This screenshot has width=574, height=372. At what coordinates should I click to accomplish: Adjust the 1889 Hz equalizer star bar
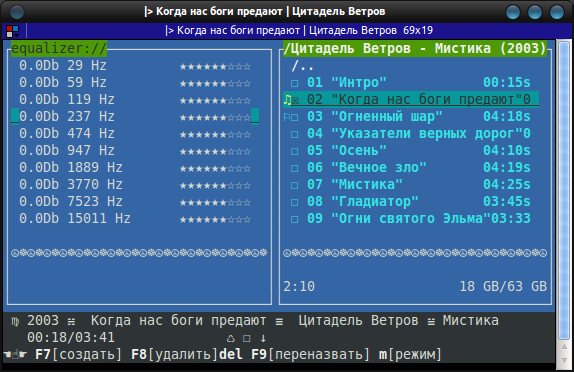coord(215,169)
